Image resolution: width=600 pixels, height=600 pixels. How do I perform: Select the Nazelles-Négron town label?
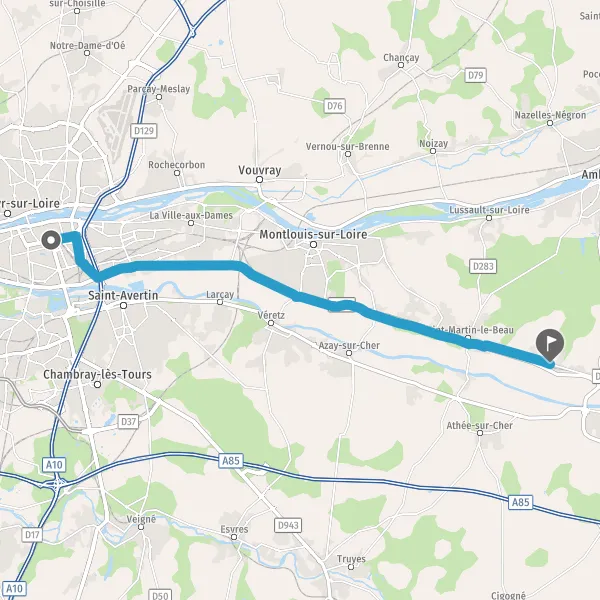pyautogui.click(x=550, y=115)
